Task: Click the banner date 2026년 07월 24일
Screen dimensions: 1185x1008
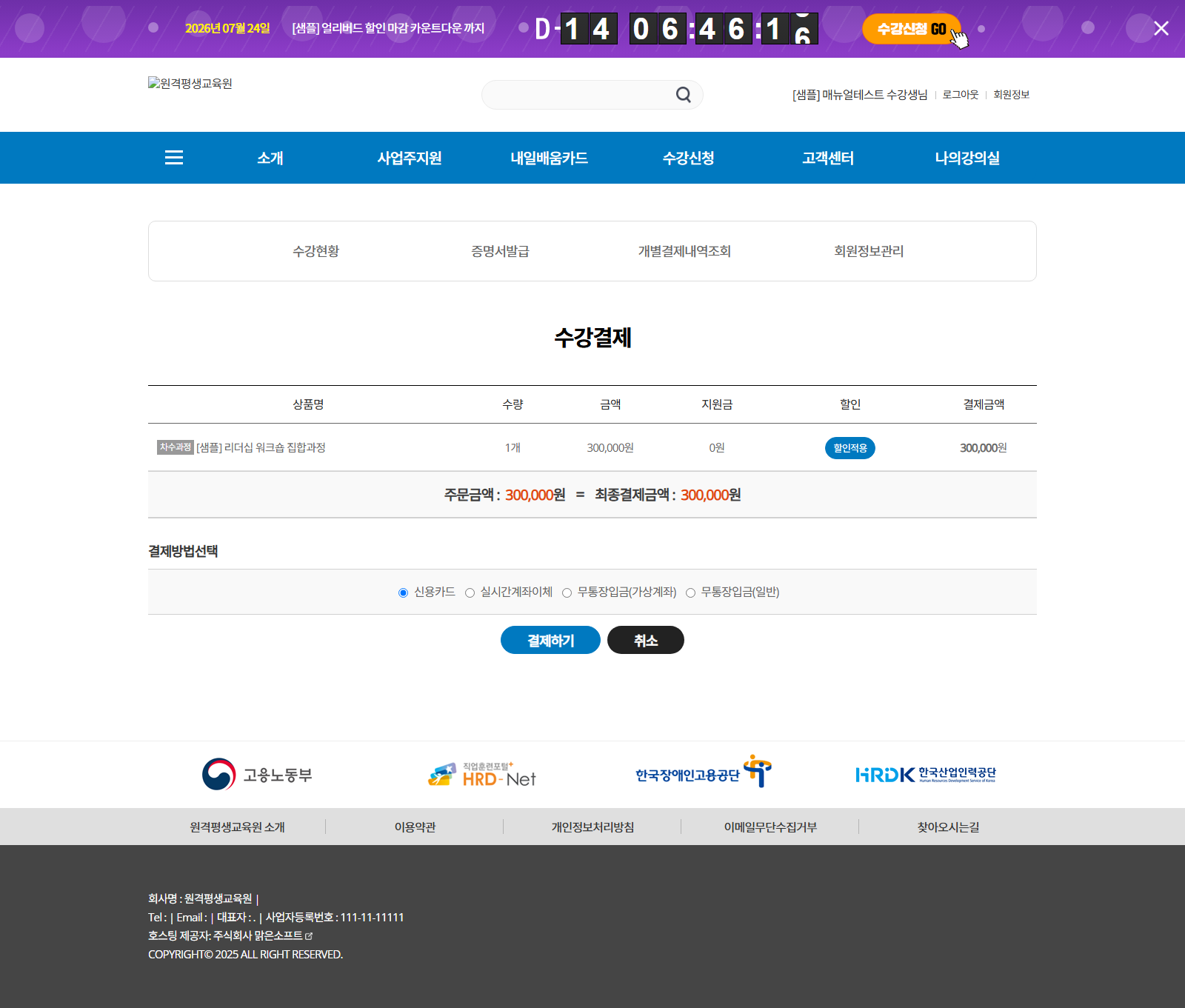Action: 227,28
